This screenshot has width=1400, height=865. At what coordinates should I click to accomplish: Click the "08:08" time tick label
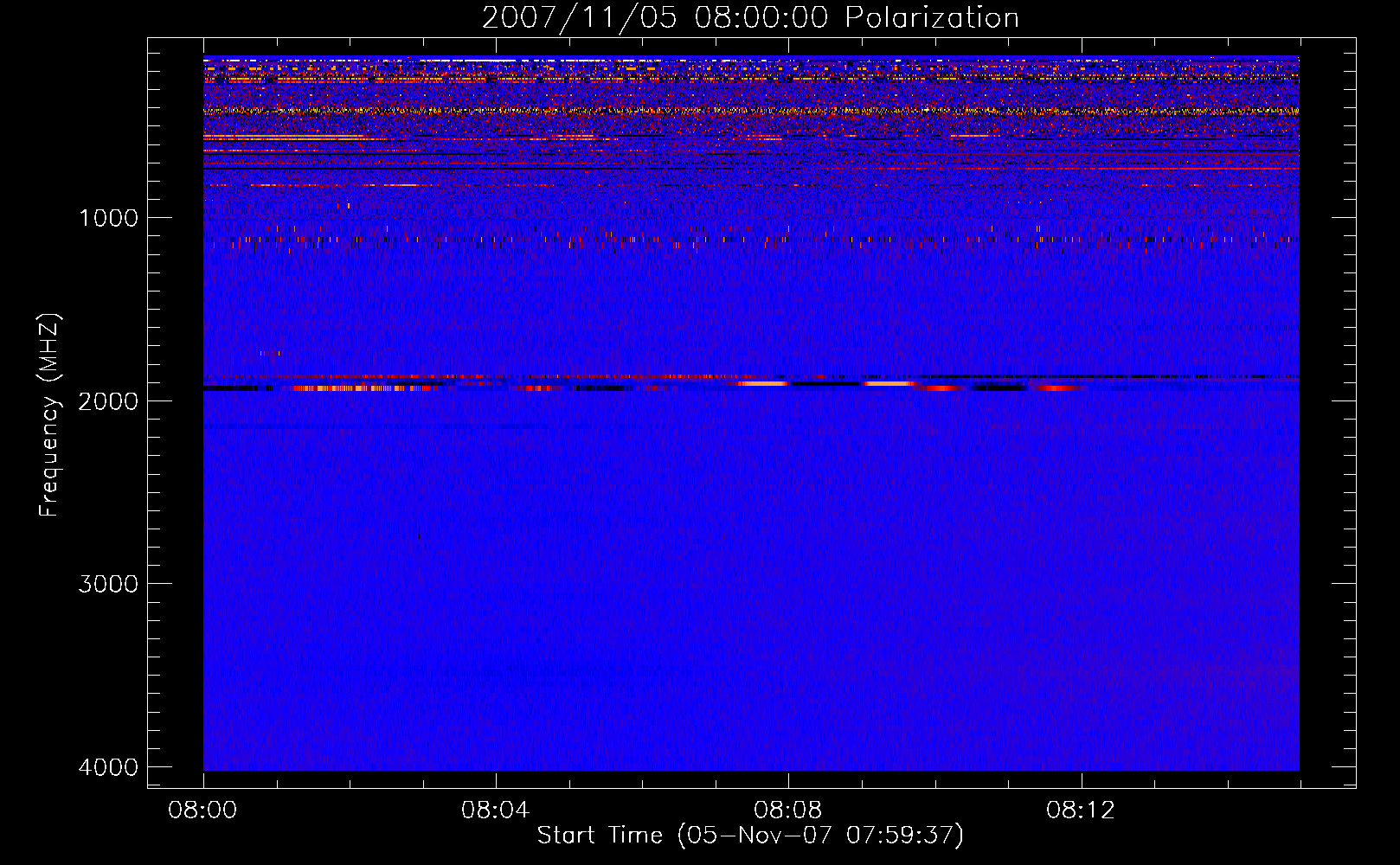coord(788,811)
